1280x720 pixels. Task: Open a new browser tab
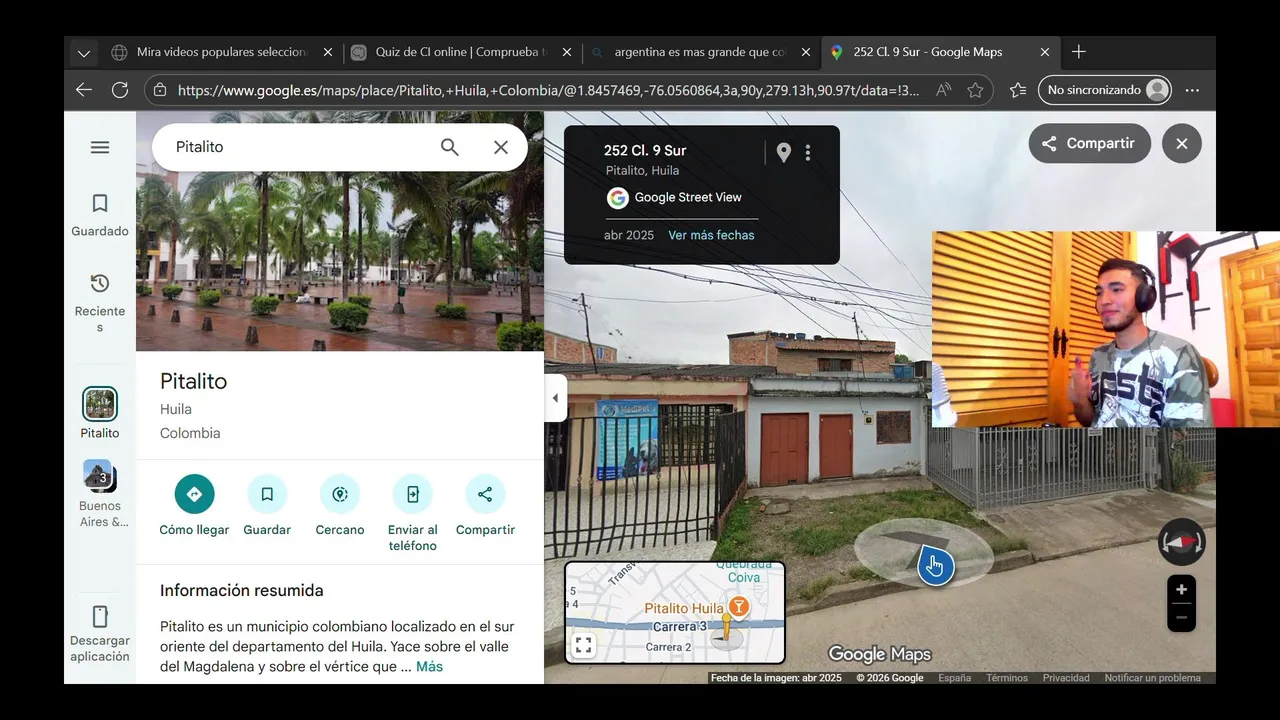pos(1079,52)
